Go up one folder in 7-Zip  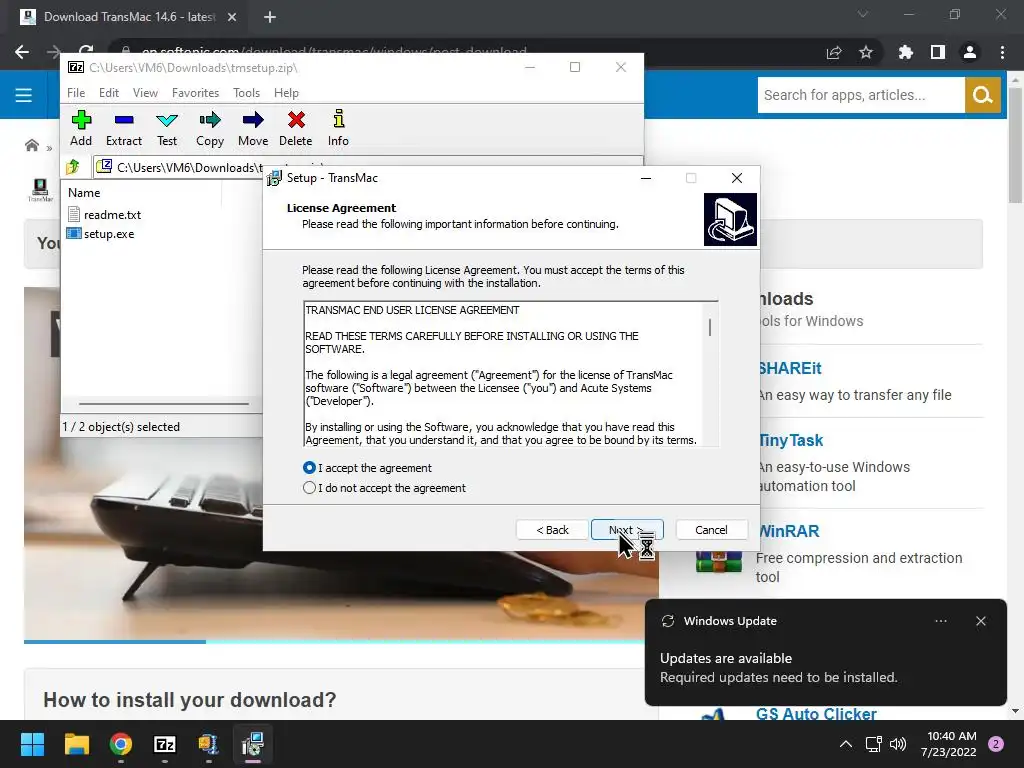point(73,167)
